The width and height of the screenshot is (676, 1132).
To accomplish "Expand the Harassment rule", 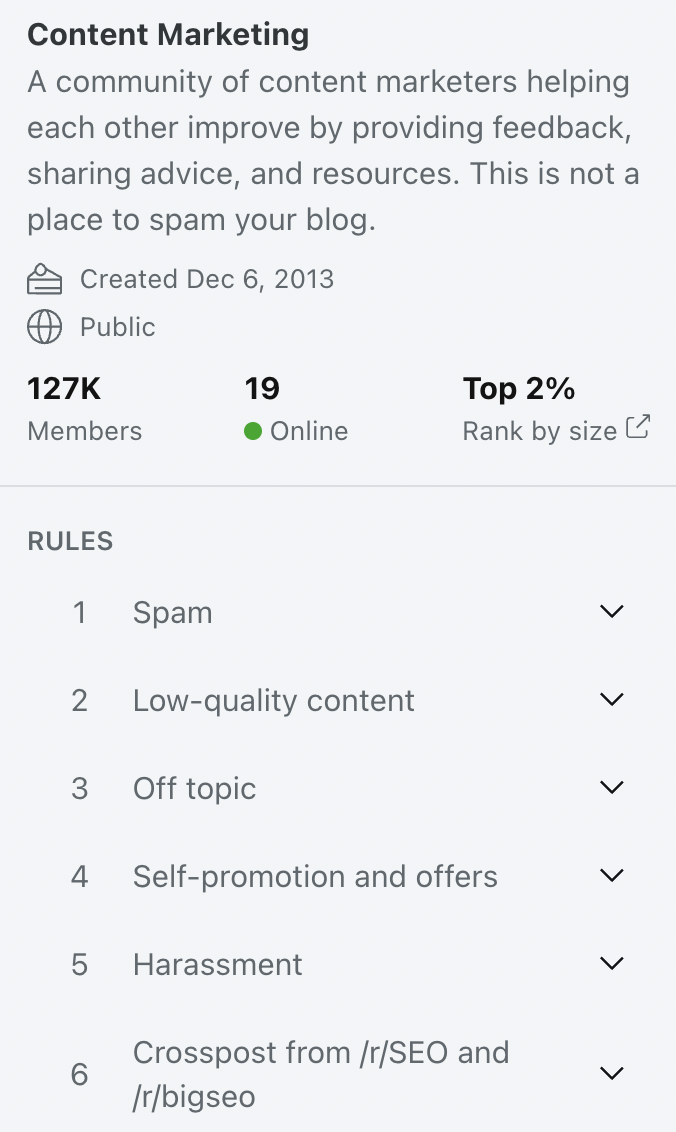I will pos(612,963).
